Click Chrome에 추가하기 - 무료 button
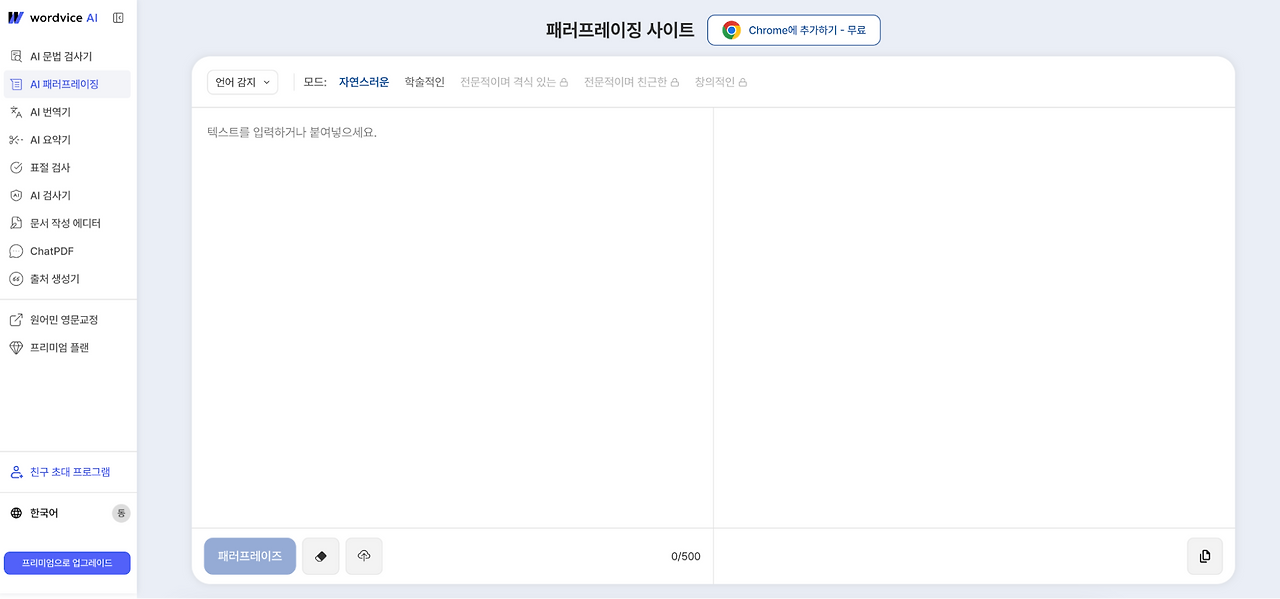This screenshot has width=1280, height=599. coord(794,30)
